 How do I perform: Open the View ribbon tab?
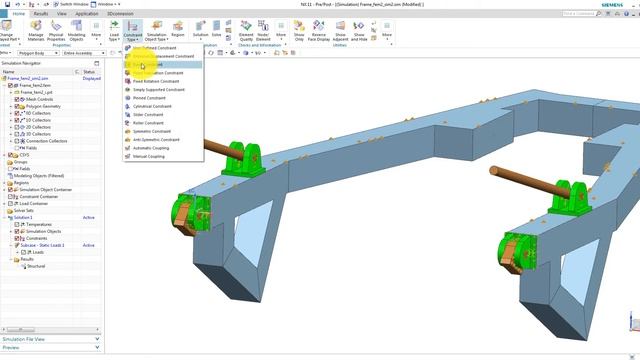pos(62,13)
